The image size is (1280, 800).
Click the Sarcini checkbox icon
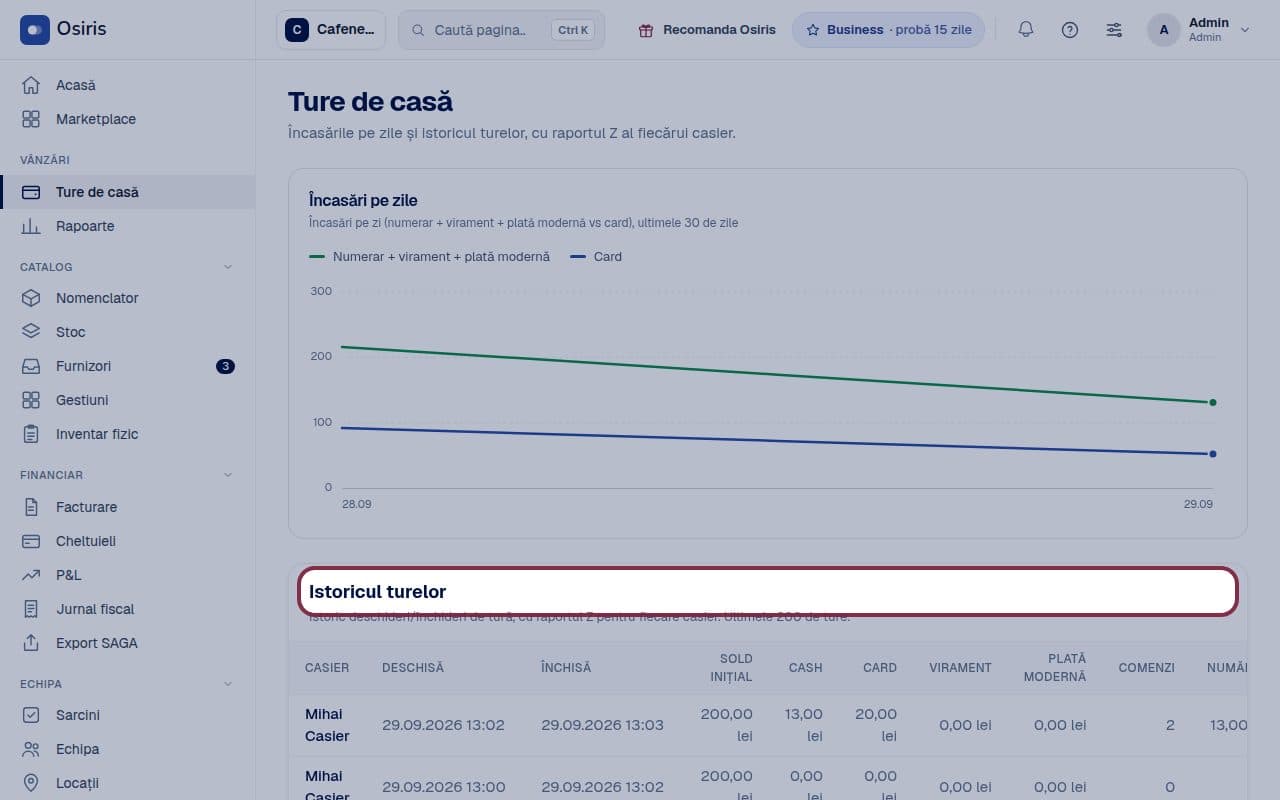click(x=31, y=715)
